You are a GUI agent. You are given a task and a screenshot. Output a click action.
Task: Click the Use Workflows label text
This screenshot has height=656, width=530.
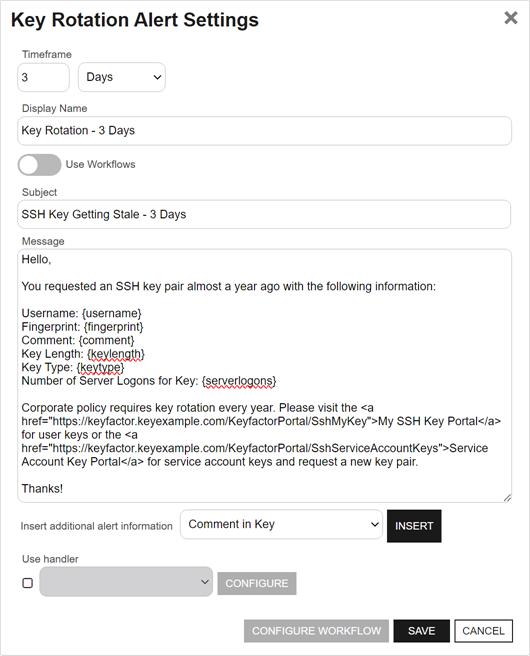coord(100,164)
